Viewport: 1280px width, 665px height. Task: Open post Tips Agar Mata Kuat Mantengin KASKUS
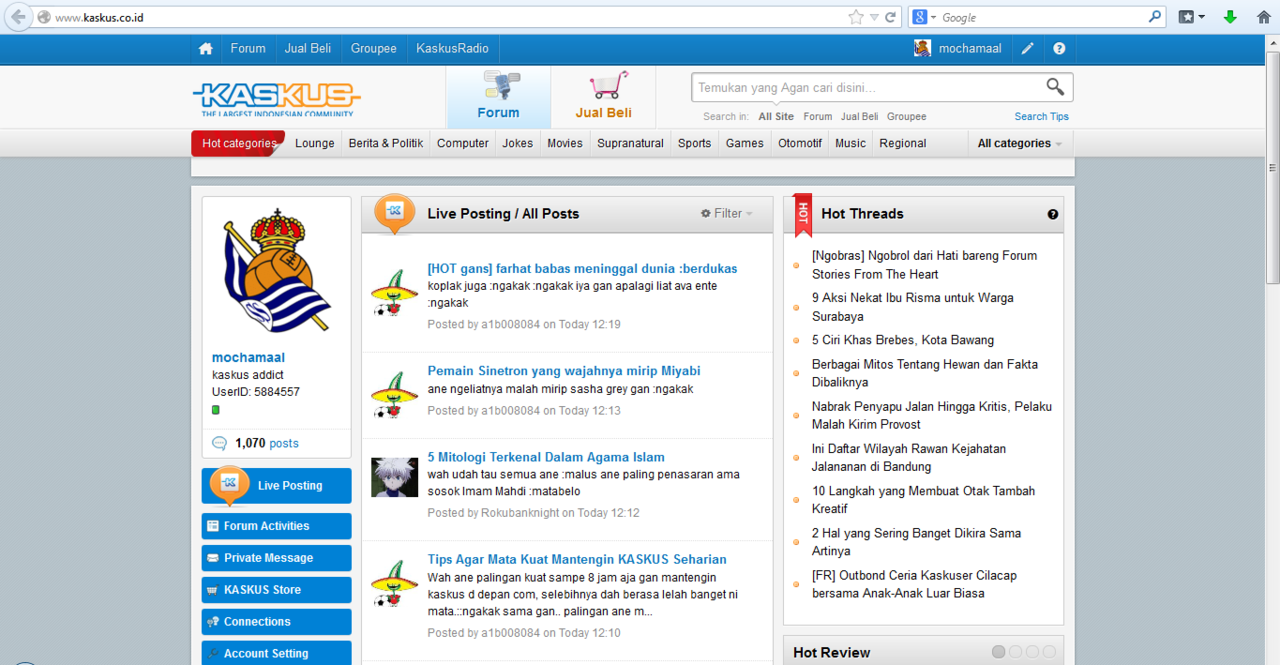pyautogui.click(x=577, y=559)
